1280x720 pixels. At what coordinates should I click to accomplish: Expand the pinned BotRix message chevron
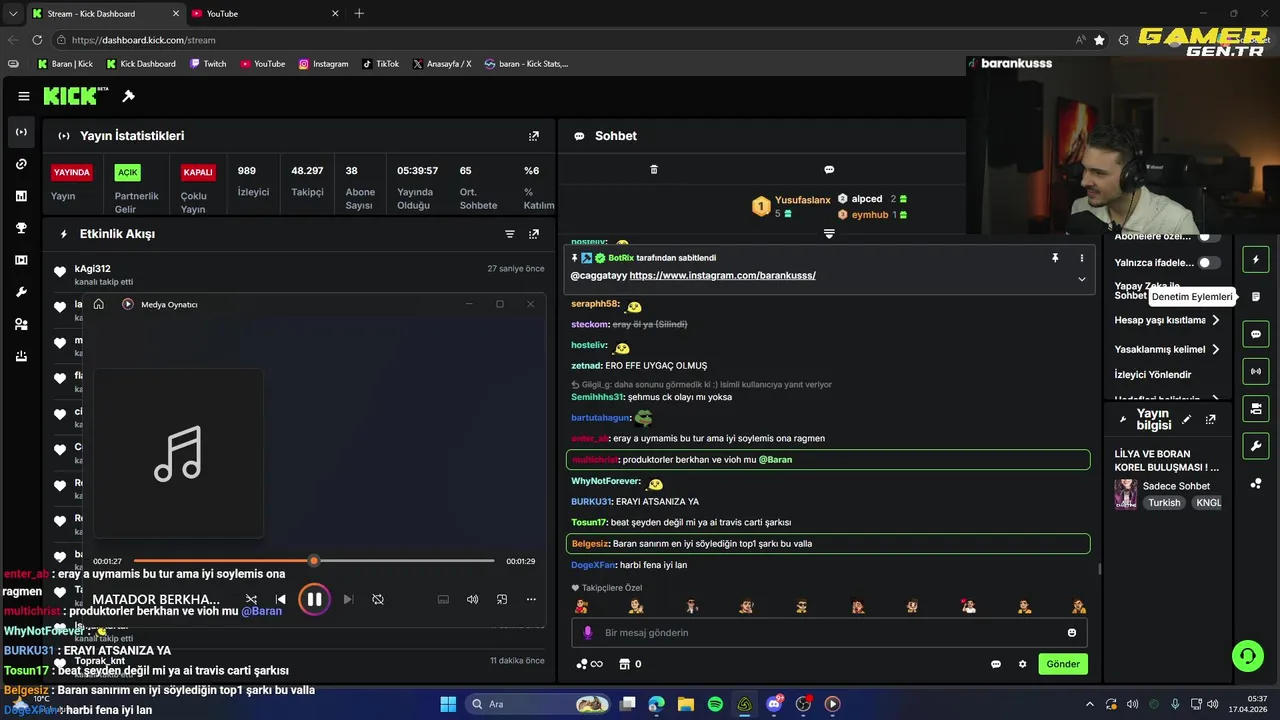coord(1081,279)
